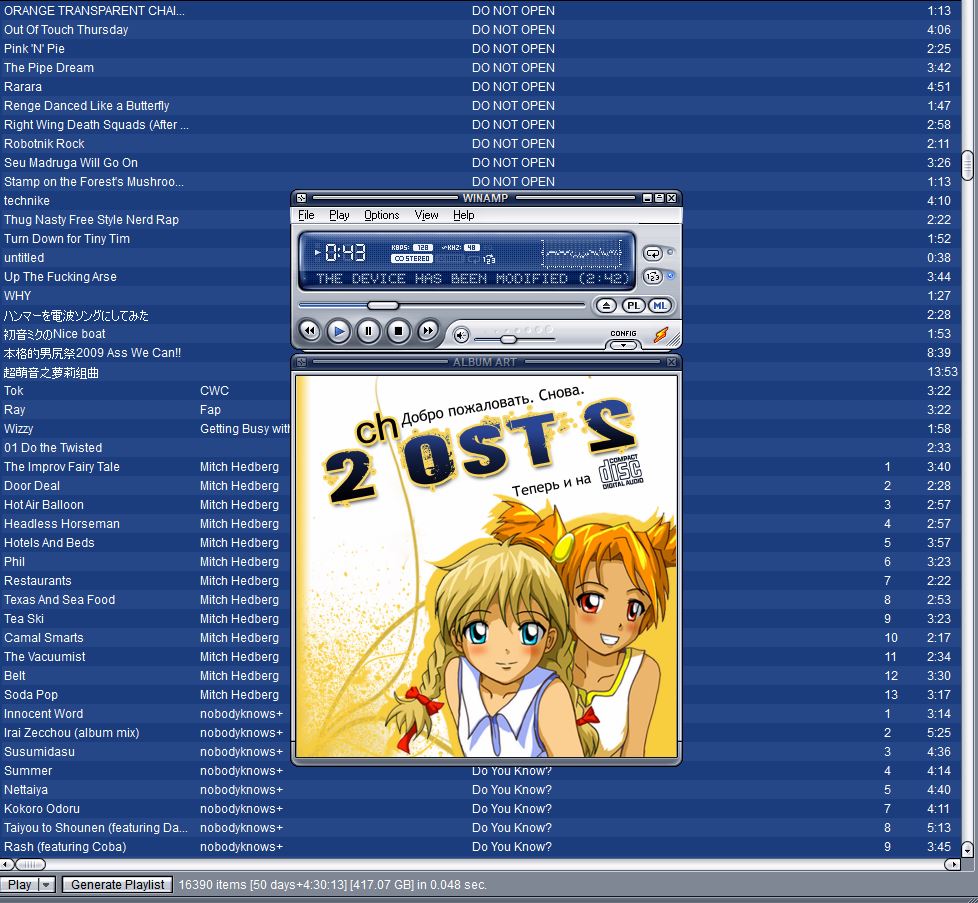Screen dimensions: 978x903
Task: Select track 'Turn Down for Tiny Tim'
Action: [67, 239]
